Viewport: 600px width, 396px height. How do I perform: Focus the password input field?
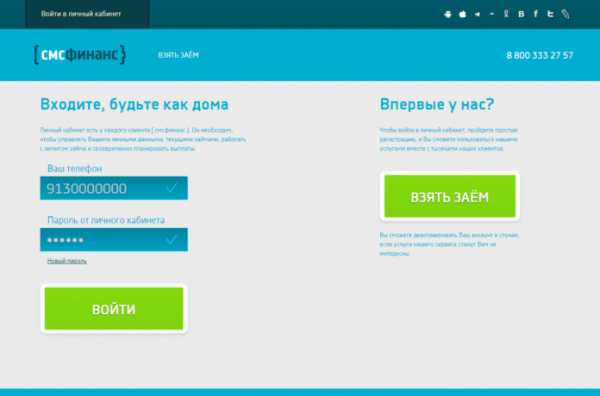pos(114,240)
